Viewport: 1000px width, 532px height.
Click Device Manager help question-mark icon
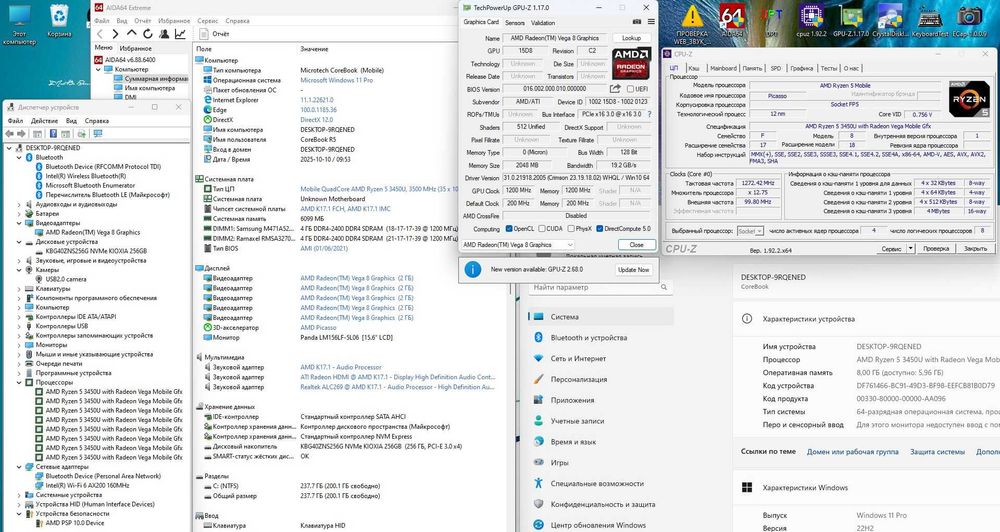[53, 134]
